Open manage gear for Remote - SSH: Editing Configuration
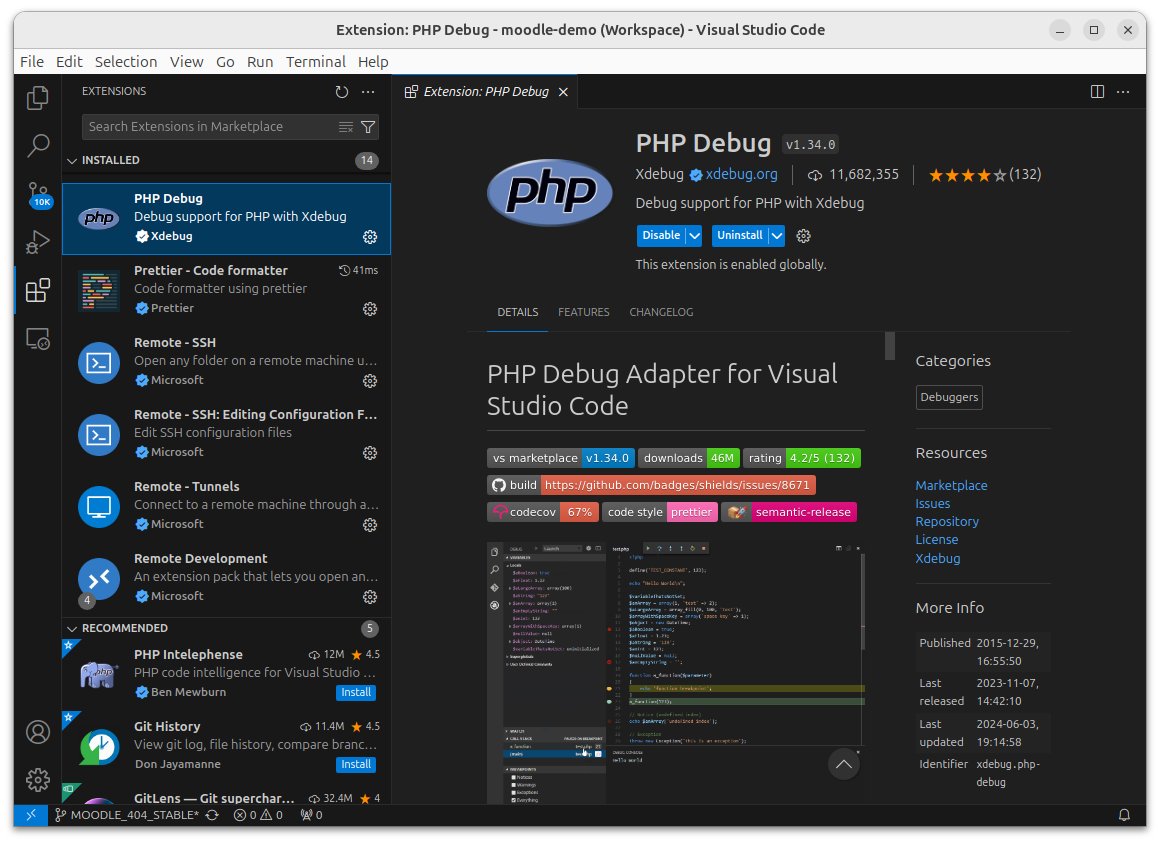 pyautogui.click(x=370, y=453)
